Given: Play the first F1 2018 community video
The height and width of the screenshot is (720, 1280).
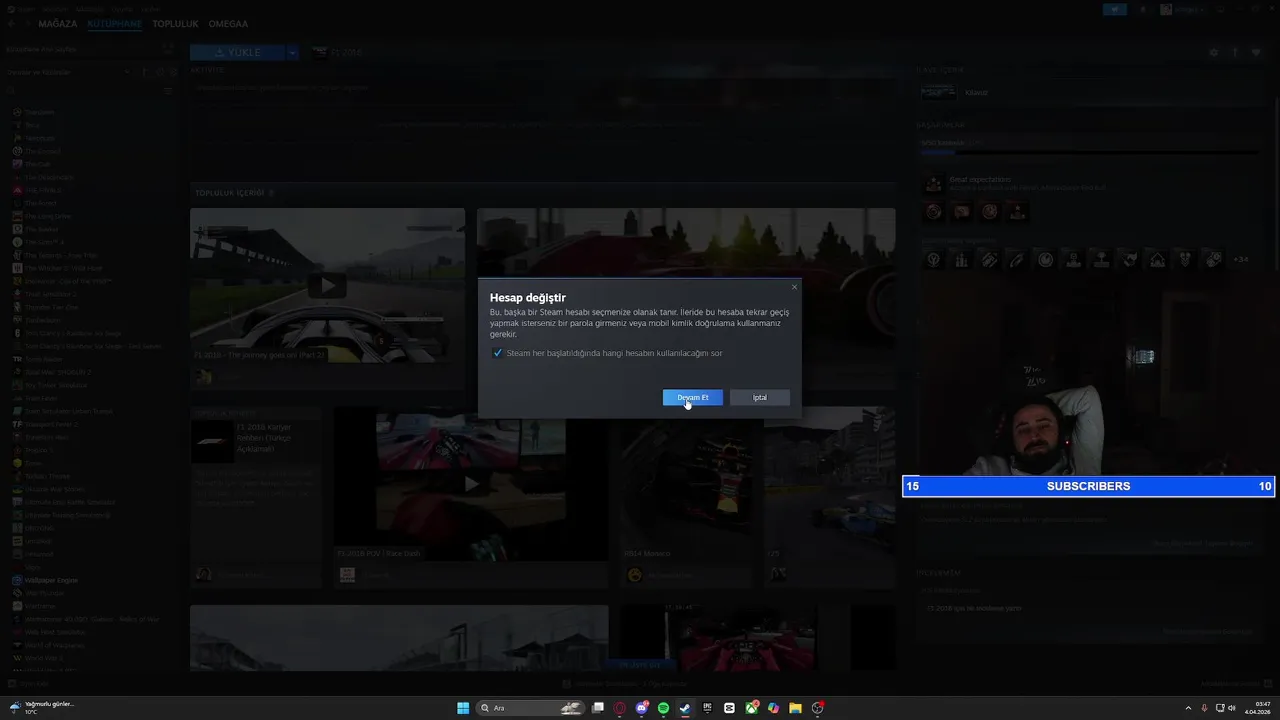Looking at the screenshot, I should point(327,285).
